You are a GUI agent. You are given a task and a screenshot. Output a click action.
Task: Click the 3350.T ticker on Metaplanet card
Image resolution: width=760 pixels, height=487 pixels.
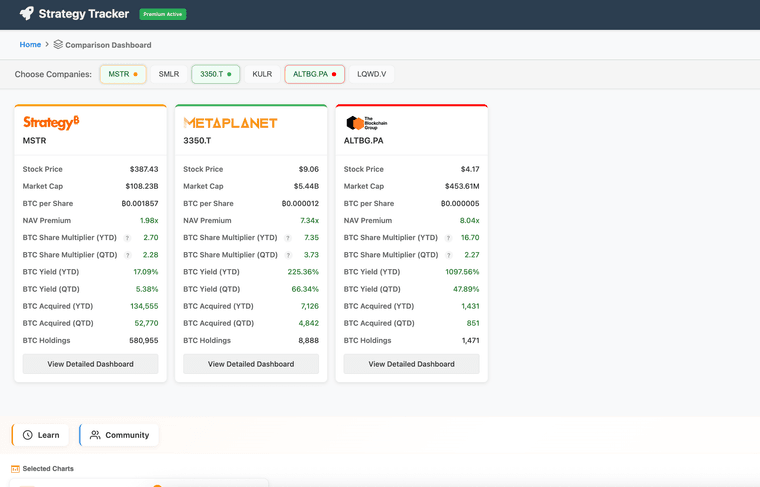pos(197,141)
